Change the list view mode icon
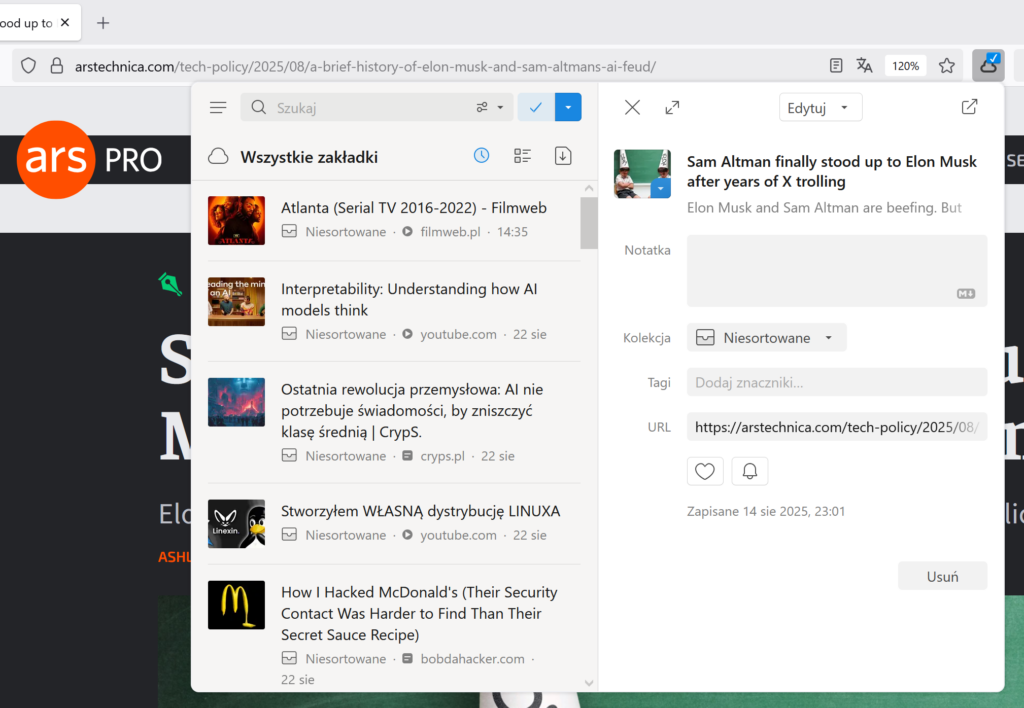This screenshot has height=708, width=1024. [522, 155]
